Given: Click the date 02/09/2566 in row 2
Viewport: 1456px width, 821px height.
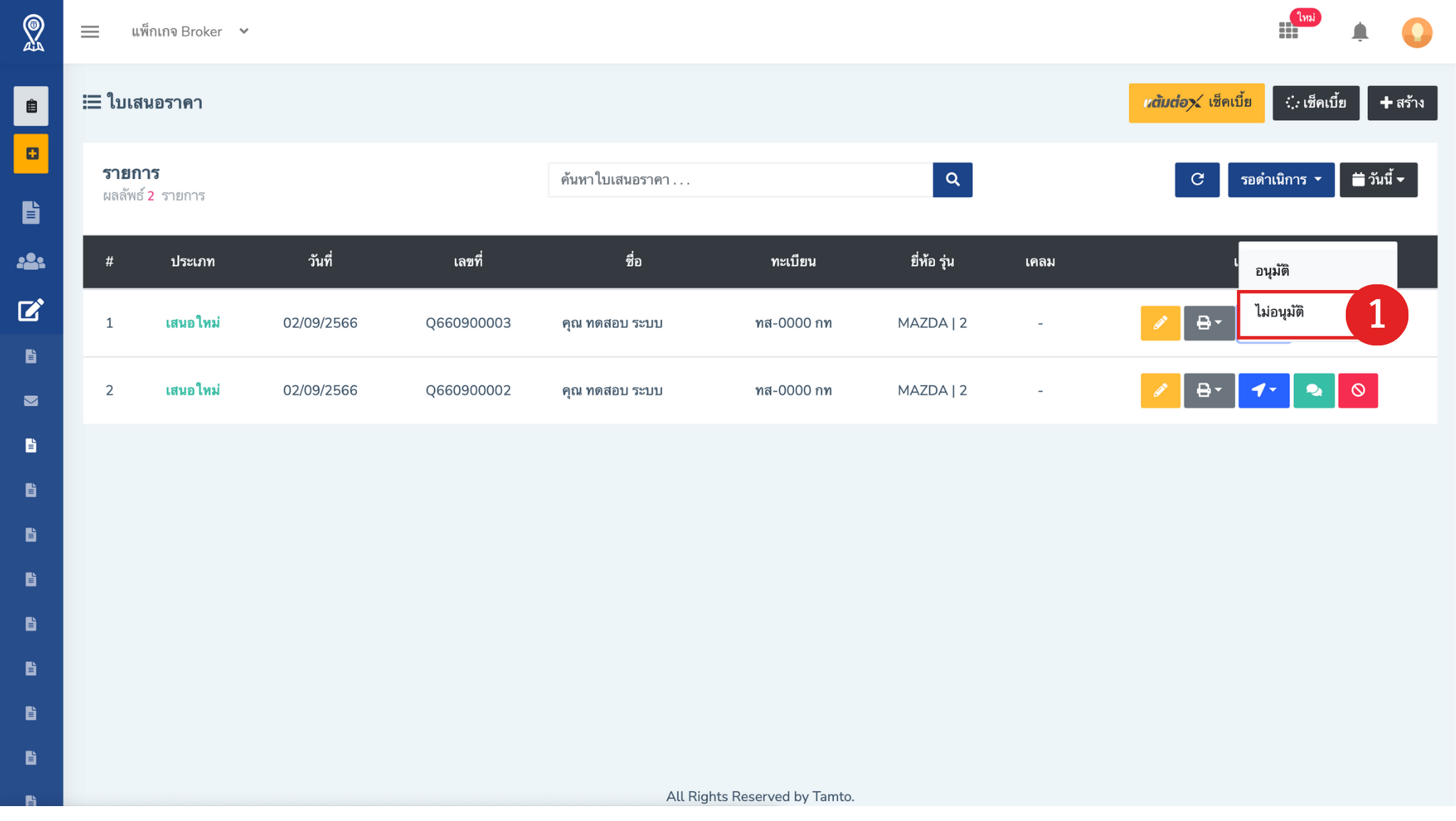Looking at the screenshot, I should [x=320, y=390].
